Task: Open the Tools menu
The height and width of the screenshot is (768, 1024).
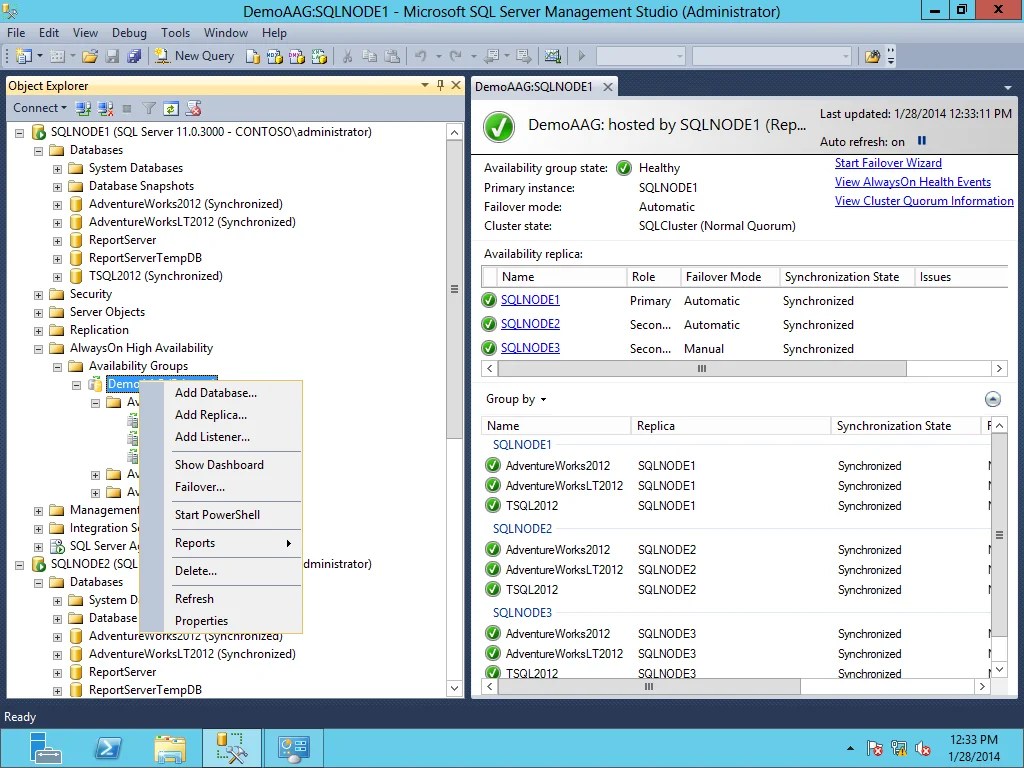Action: [x=175, y=33]
